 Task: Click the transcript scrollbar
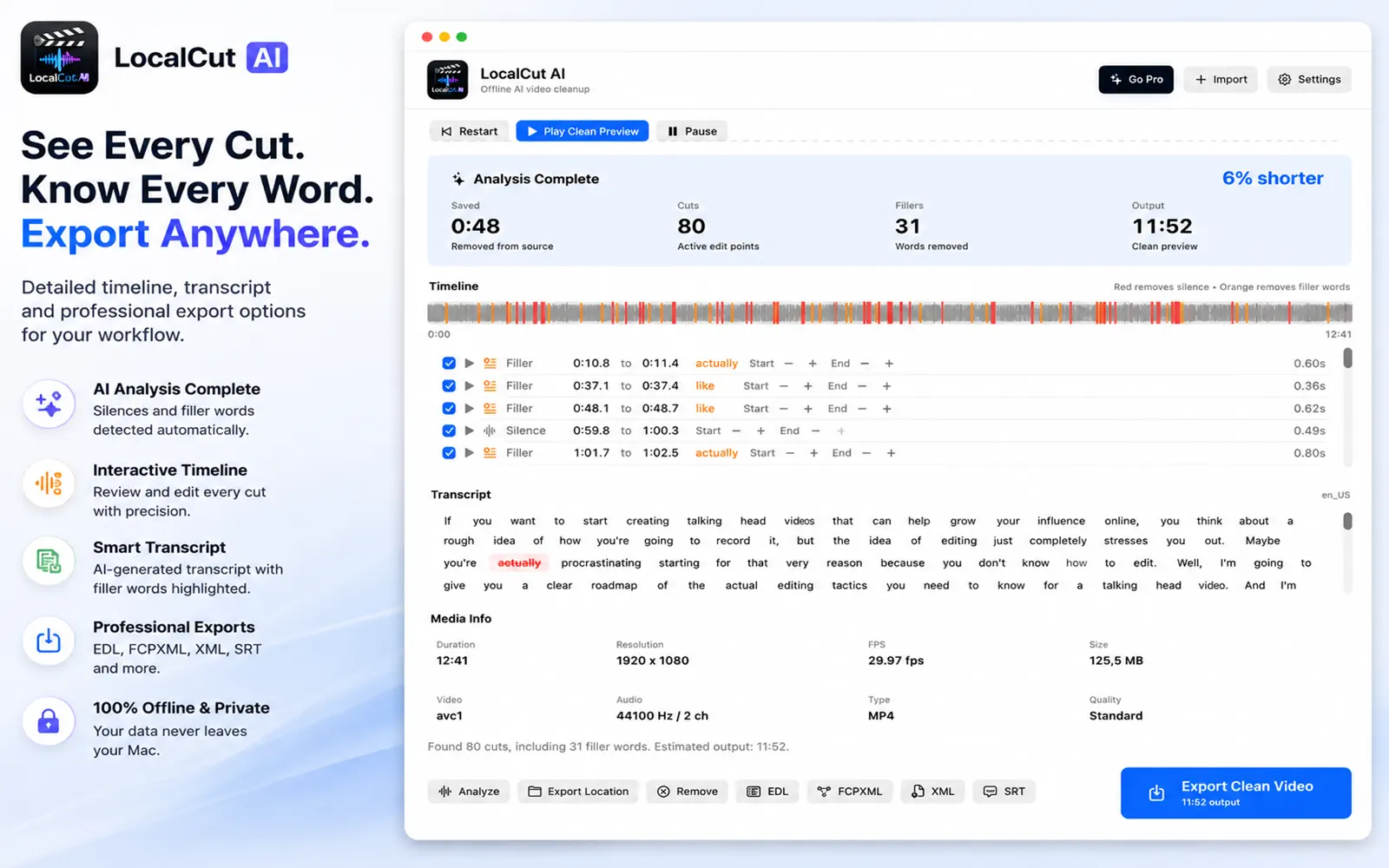1347,521
